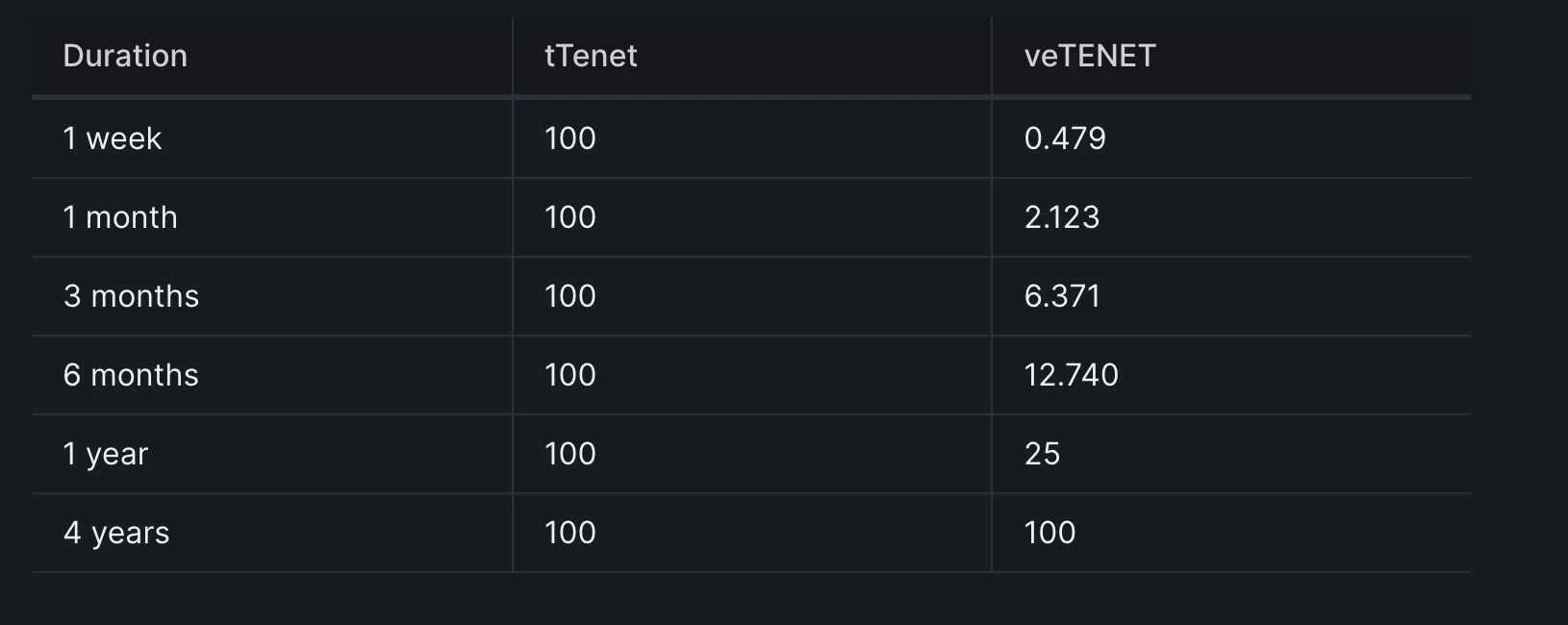Select the 1 year duration cell

click(106, 454)
